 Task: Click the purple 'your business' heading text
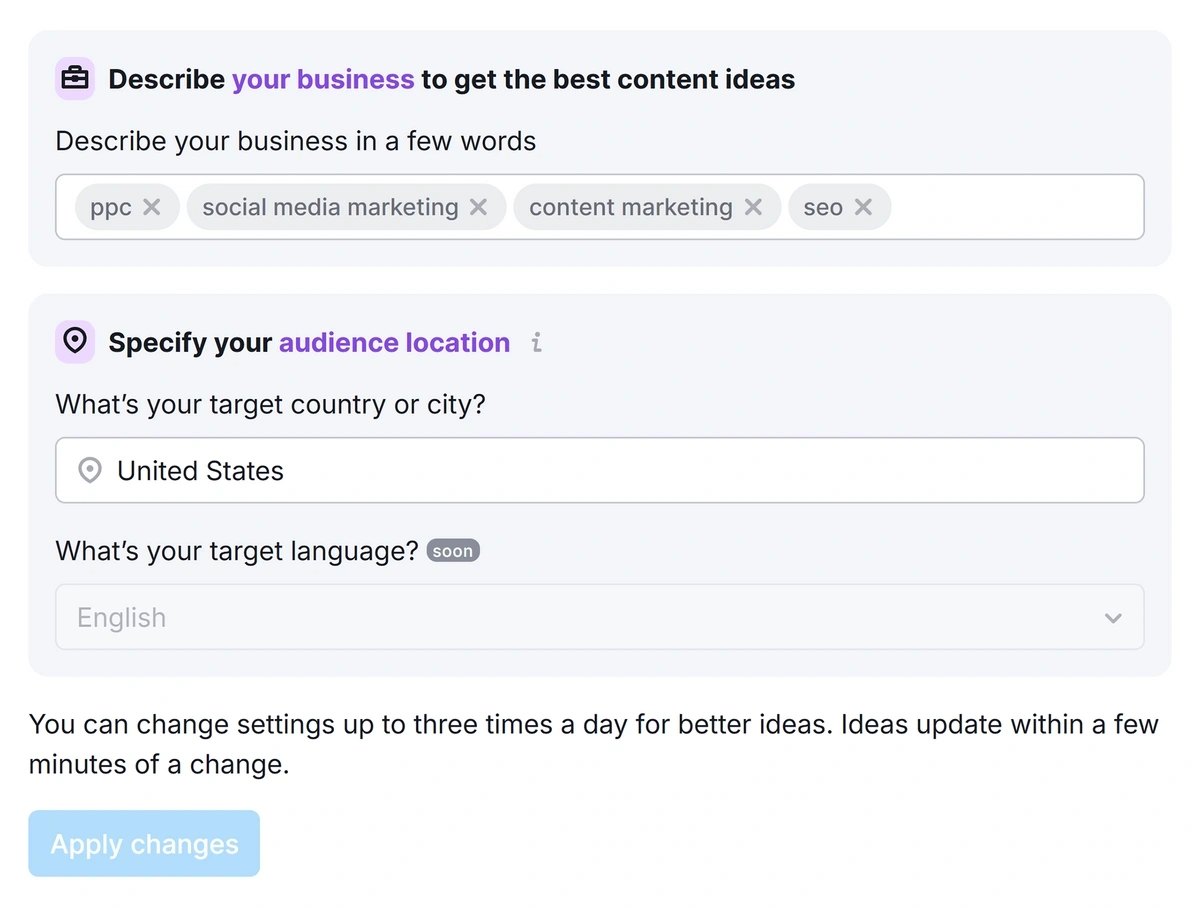pyautogui.click(x=322, y=79)
